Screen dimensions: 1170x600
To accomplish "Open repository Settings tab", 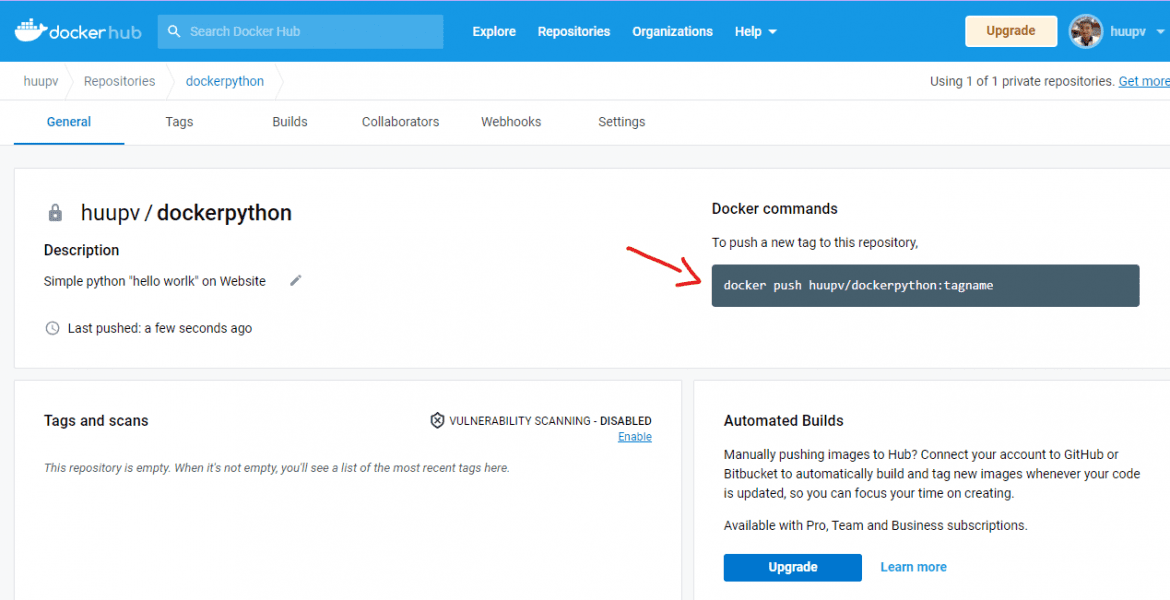I will (x=621, y=121).
